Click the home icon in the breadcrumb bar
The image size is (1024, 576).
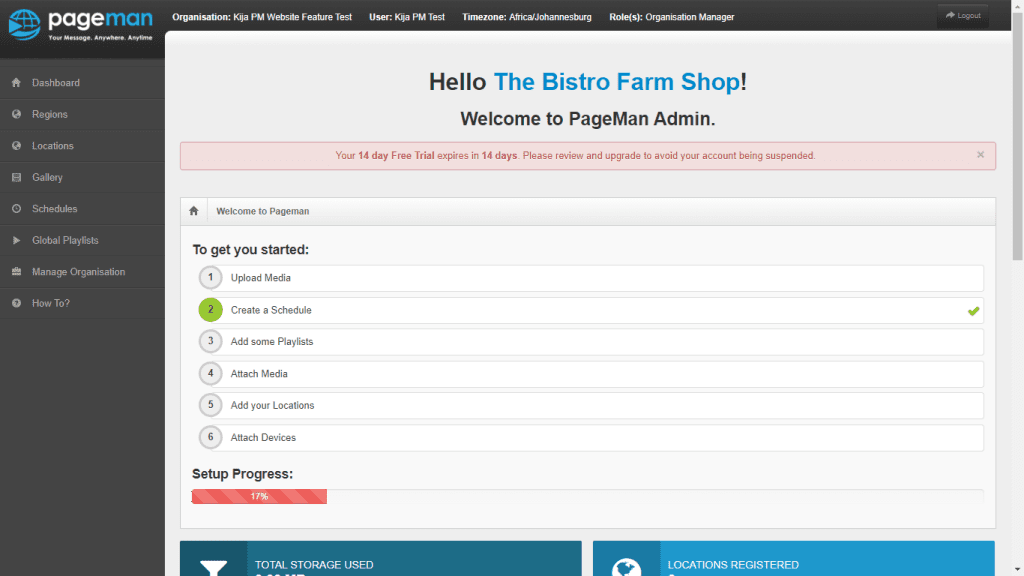(x=193, y=211)
